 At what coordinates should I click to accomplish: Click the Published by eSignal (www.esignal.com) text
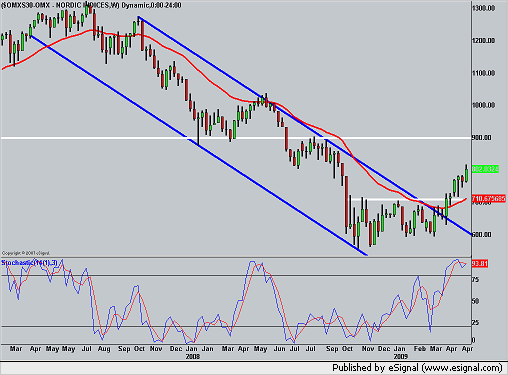(x=417, y=368)
